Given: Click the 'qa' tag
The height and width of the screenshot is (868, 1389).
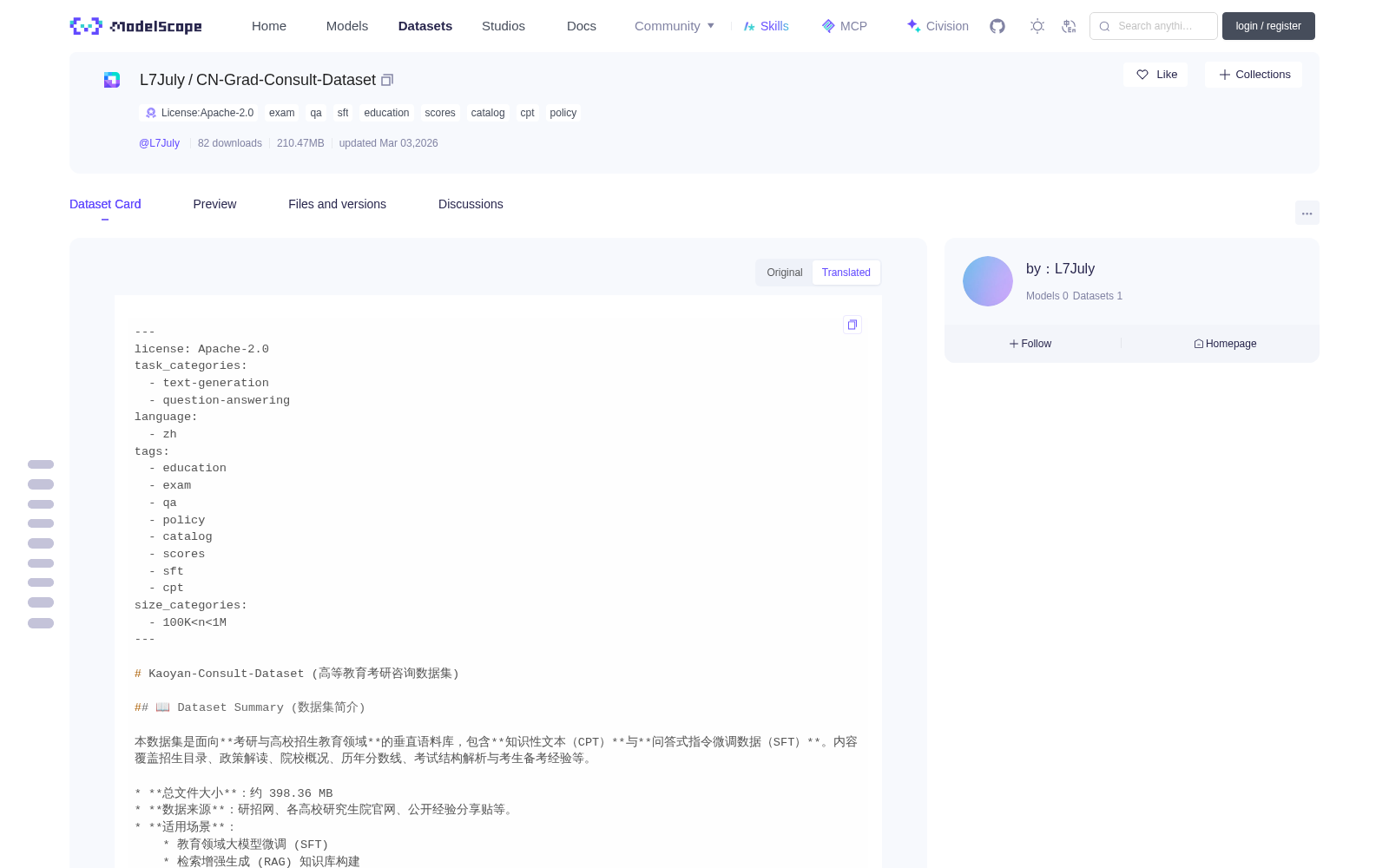Looking at the screenshot, I should pyautogui.click(x=316, y=113).
